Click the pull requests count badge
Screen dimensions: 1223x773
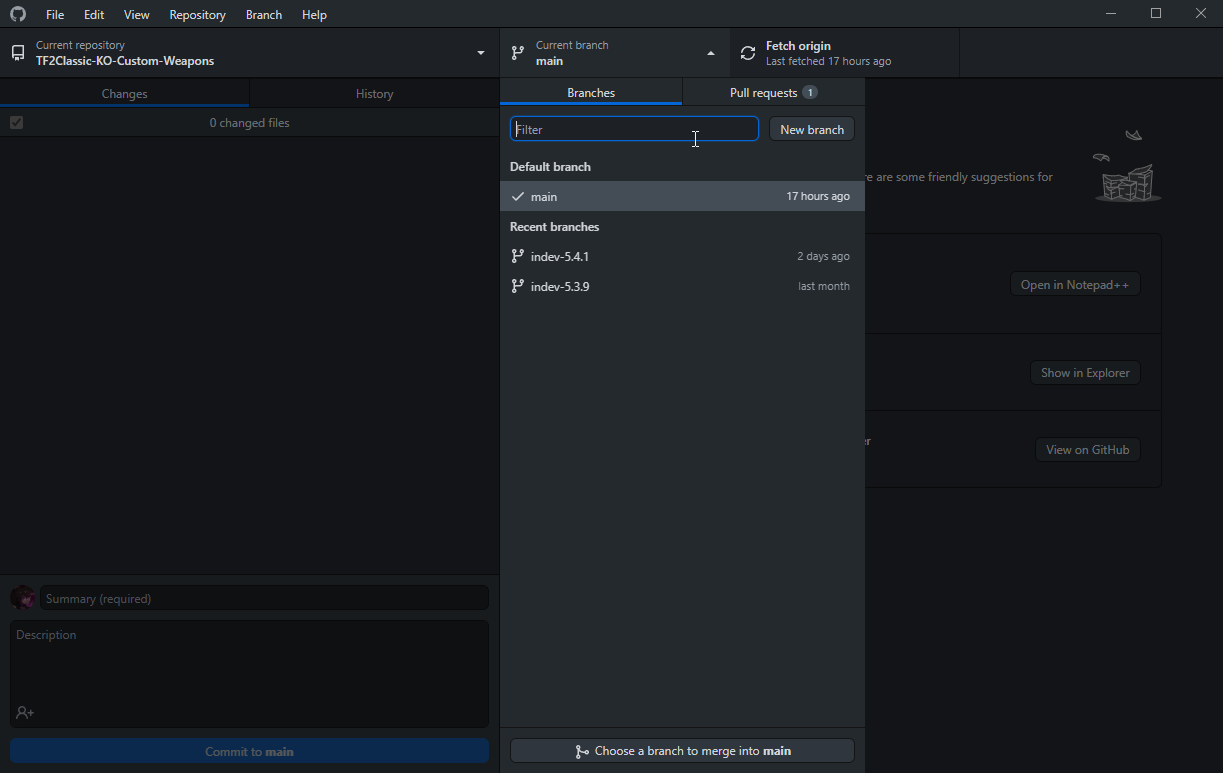(x=810, y=92)
